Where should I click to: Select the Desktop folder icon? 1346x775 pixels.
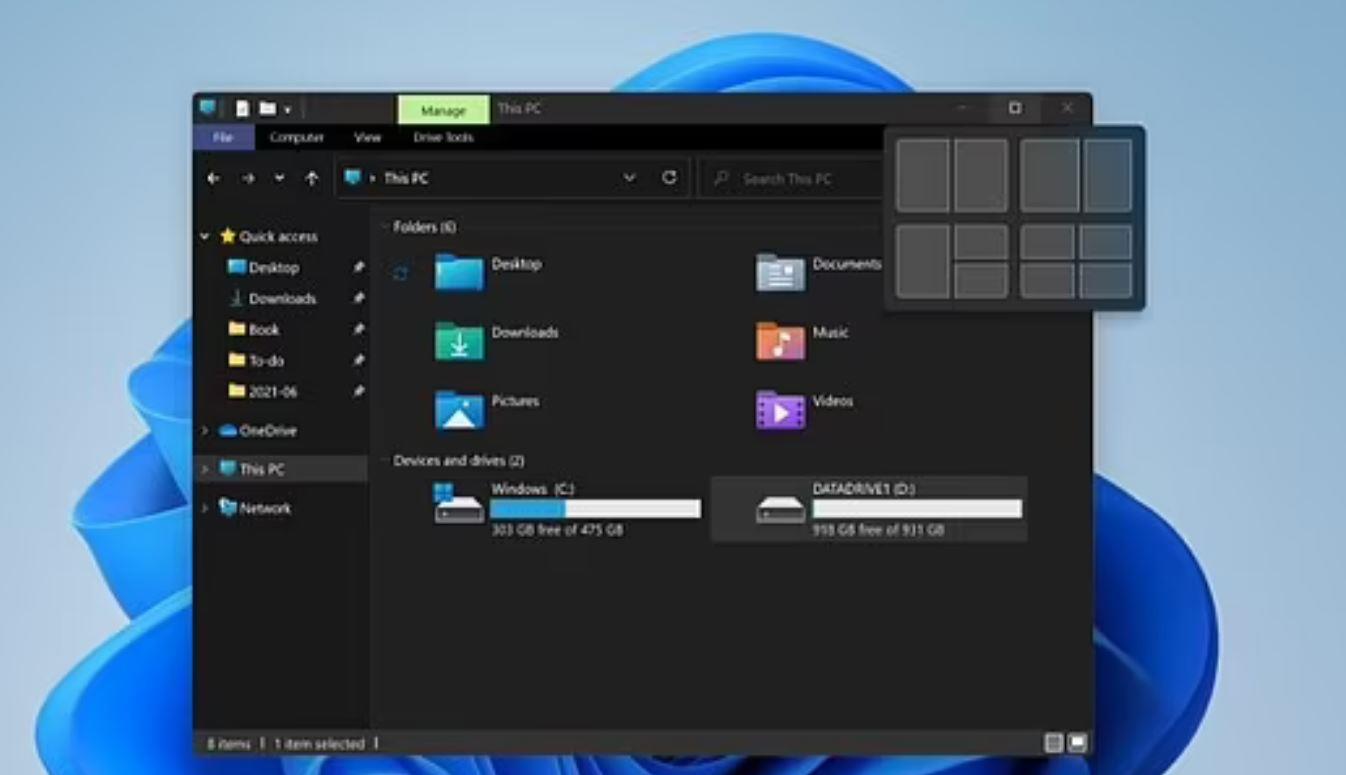click(x=459, y=272)
